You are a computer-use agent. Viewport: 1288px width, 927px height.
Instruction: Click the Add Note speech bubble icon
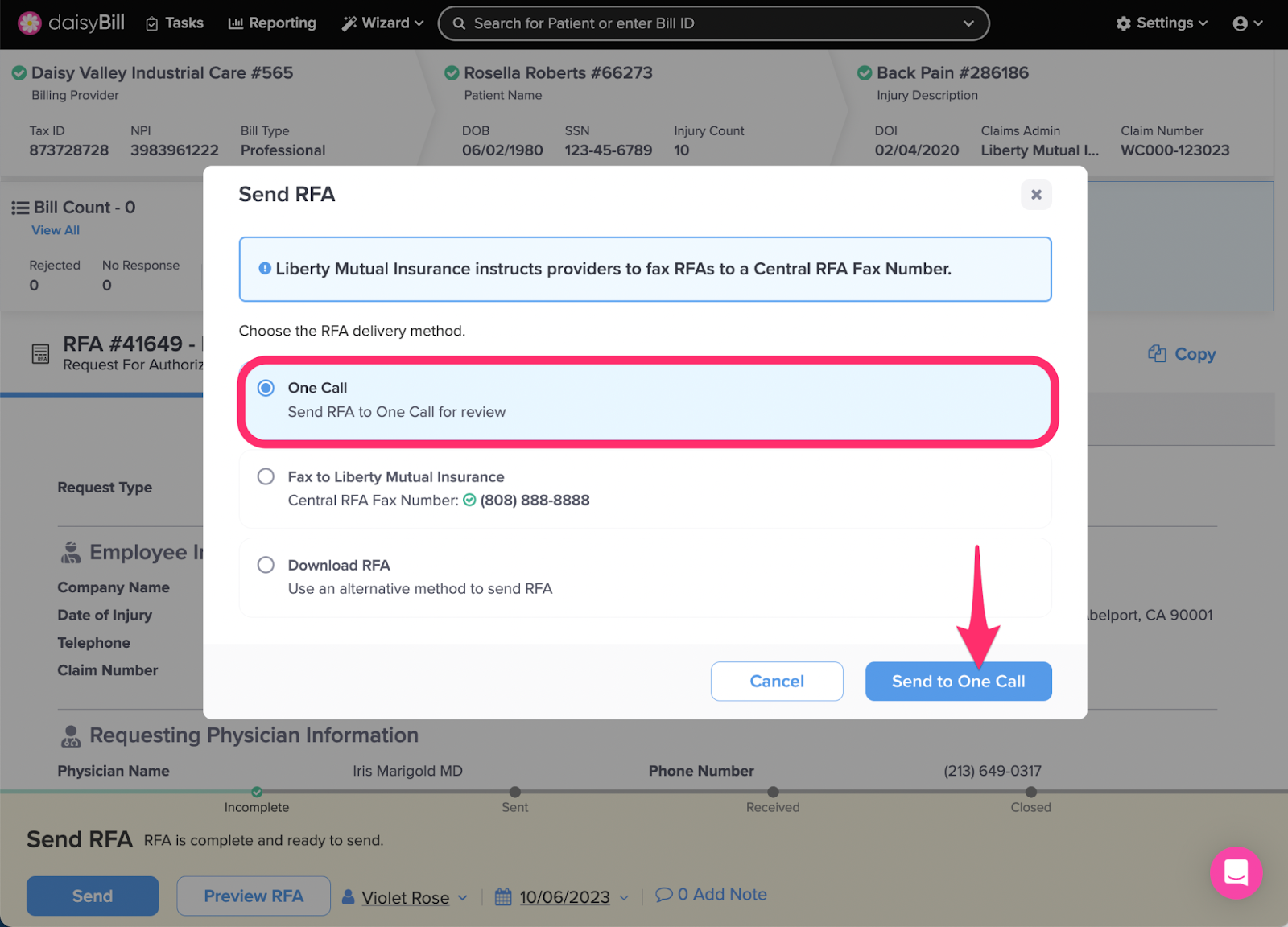click(664, 895)
